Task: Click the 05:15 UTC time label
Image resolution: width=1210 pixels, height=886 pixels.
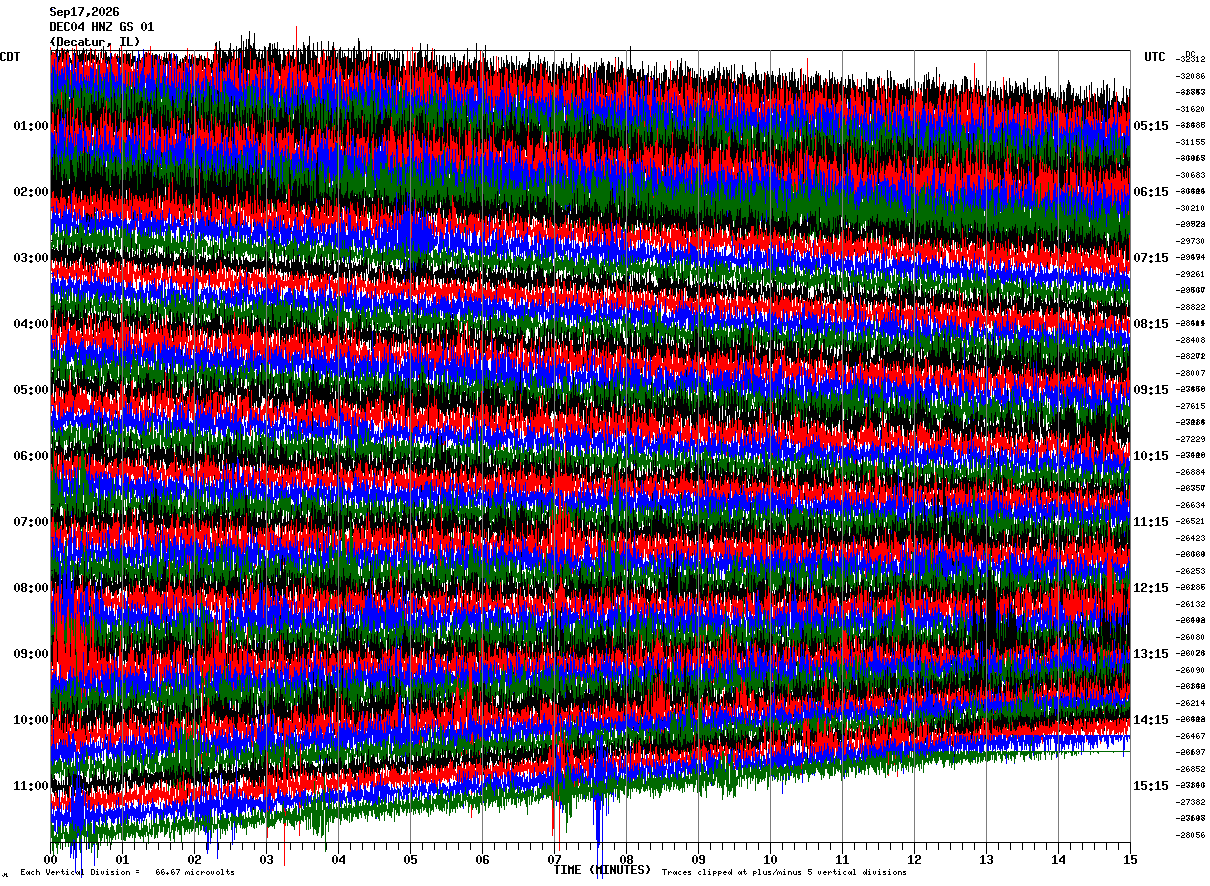Action: pos(1151,126)
